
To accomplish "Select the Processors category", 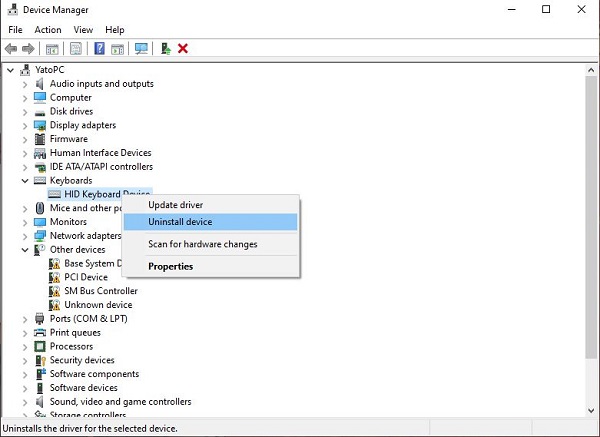I will point(71,346).
